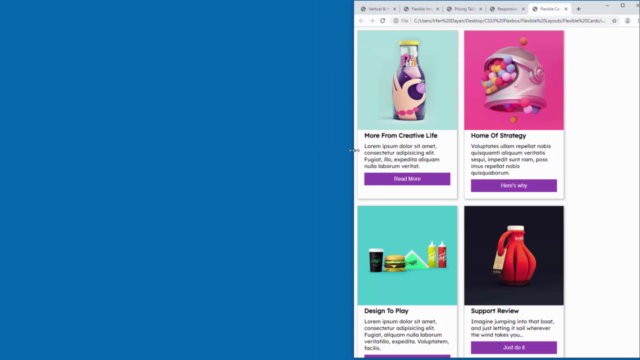The width and height of the screenshot is (640, 360).
Task: Maximize the browser window
Action: 622,6
